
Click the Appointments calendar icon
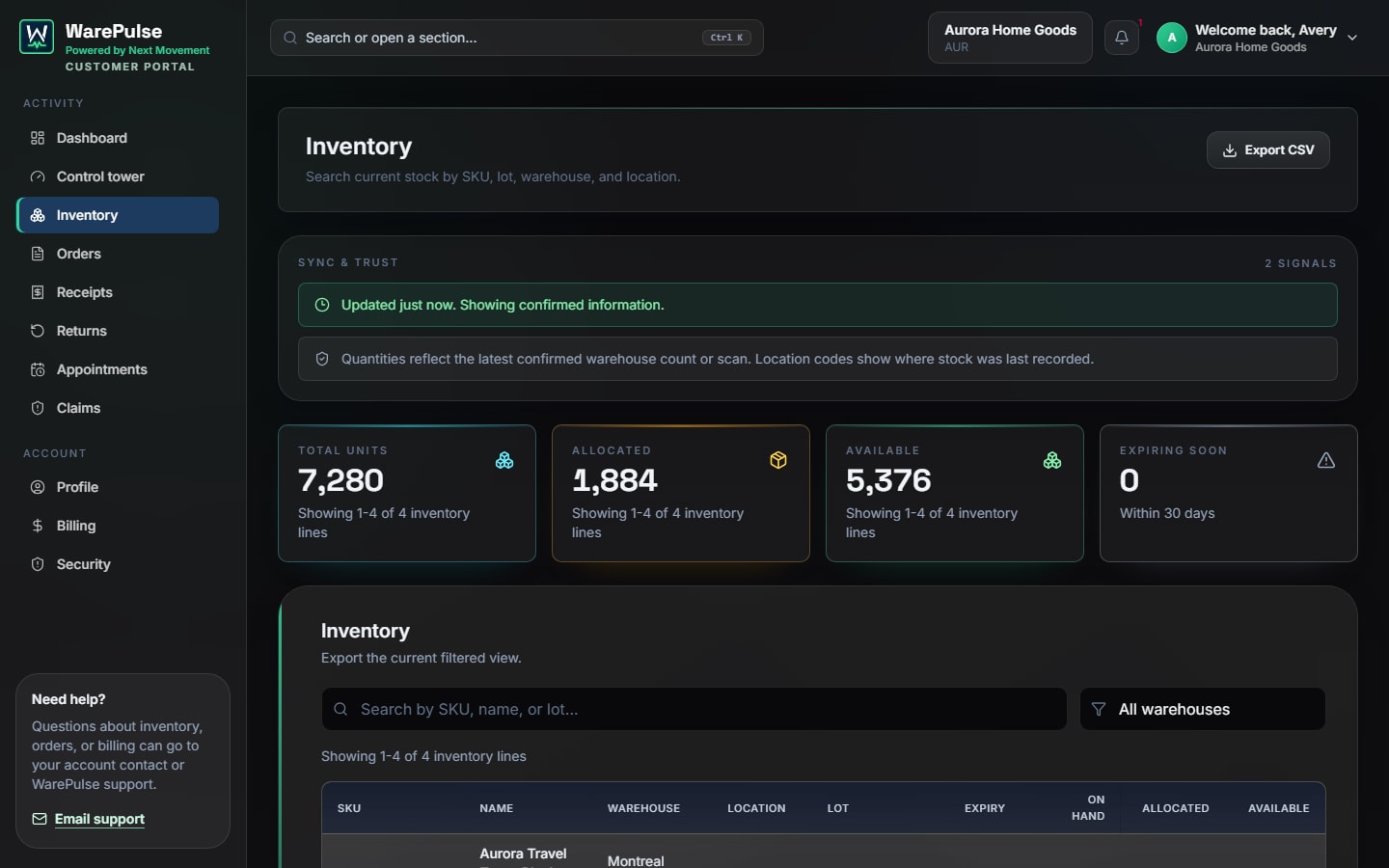(38, 369)
